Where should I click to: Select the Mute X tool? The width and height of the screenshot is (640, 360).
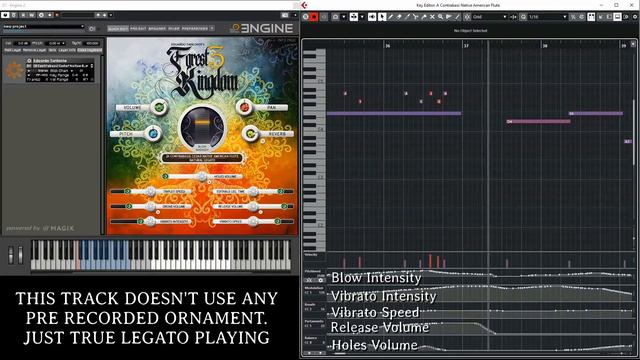click(x=432, y=17)
